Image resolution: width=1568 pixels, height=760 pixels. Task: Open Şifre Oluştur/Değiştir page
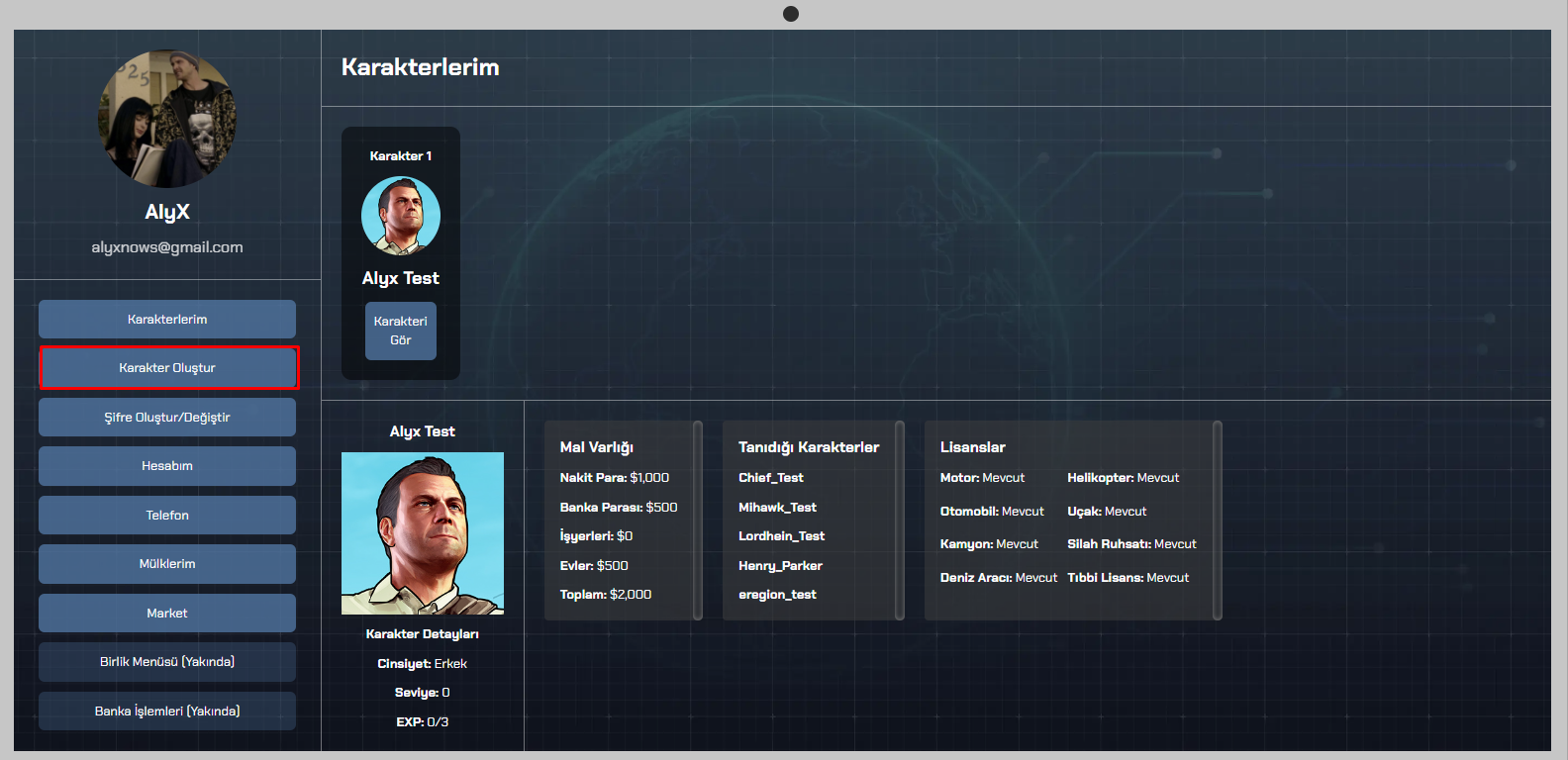[167, 418]
